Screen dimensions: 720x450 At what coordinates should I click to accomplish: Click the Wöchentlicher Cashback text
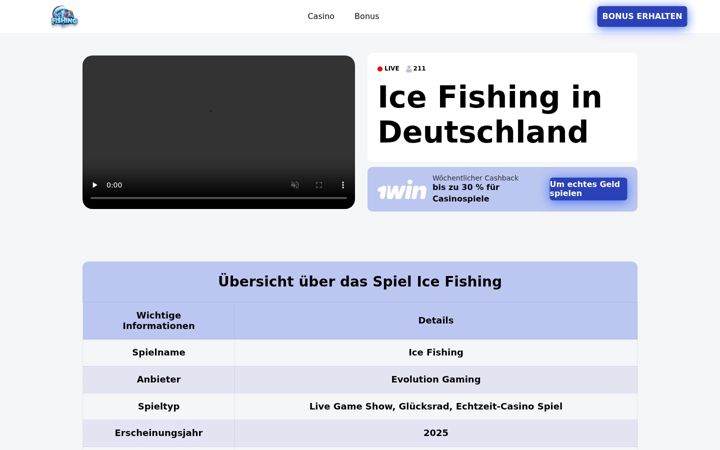click(x=475, y=178)
